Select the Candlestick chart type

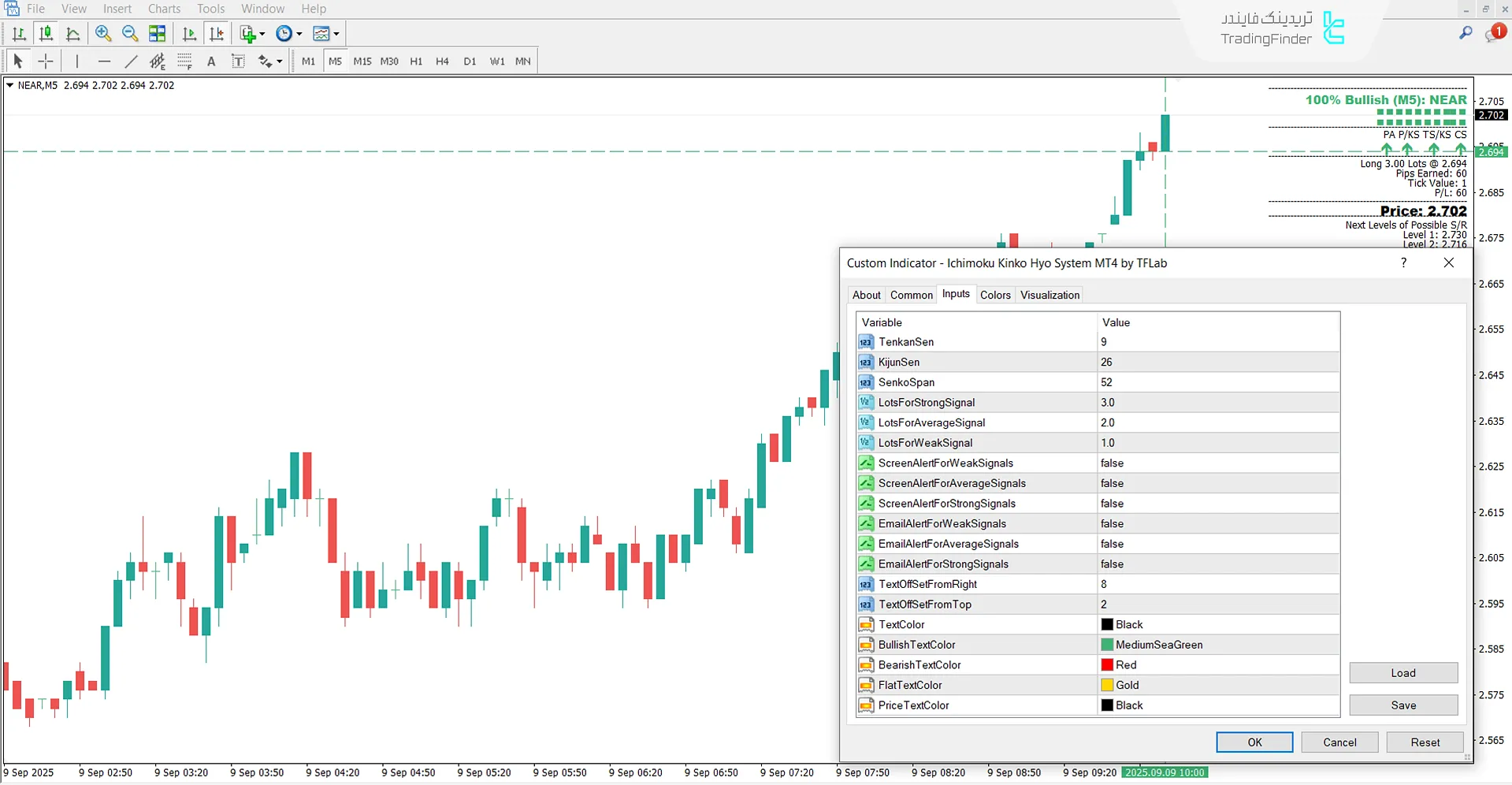click(46, 33)
